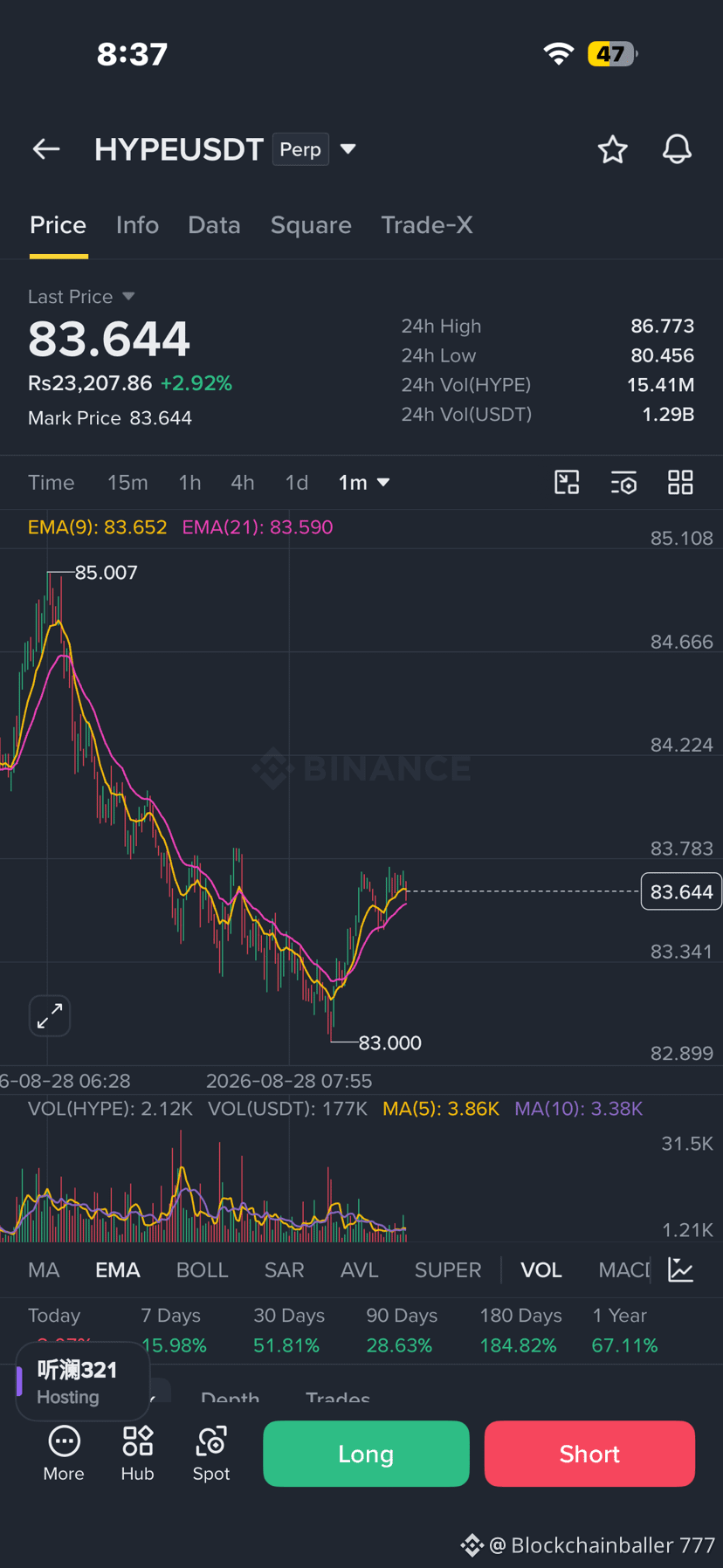Tap the EMA(21): 83.590 legend
Viewport: 723px width, 1568px height.
(x=258, y=527)
